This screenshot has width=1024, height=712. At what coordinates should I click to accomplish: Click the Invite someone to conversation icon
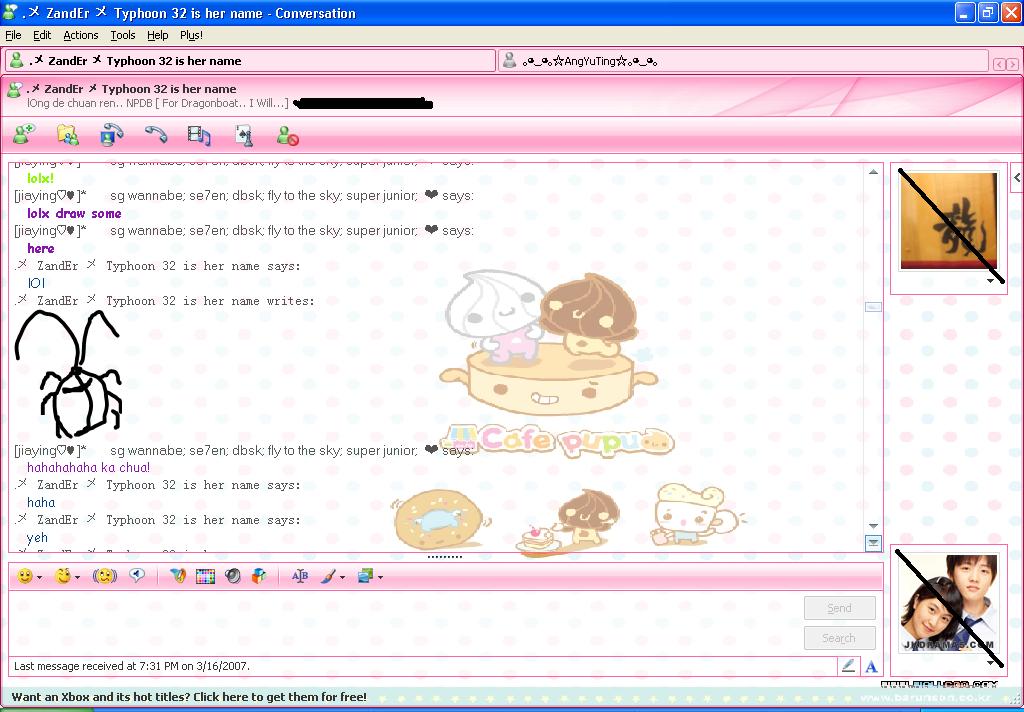click(x=24, y=135)
